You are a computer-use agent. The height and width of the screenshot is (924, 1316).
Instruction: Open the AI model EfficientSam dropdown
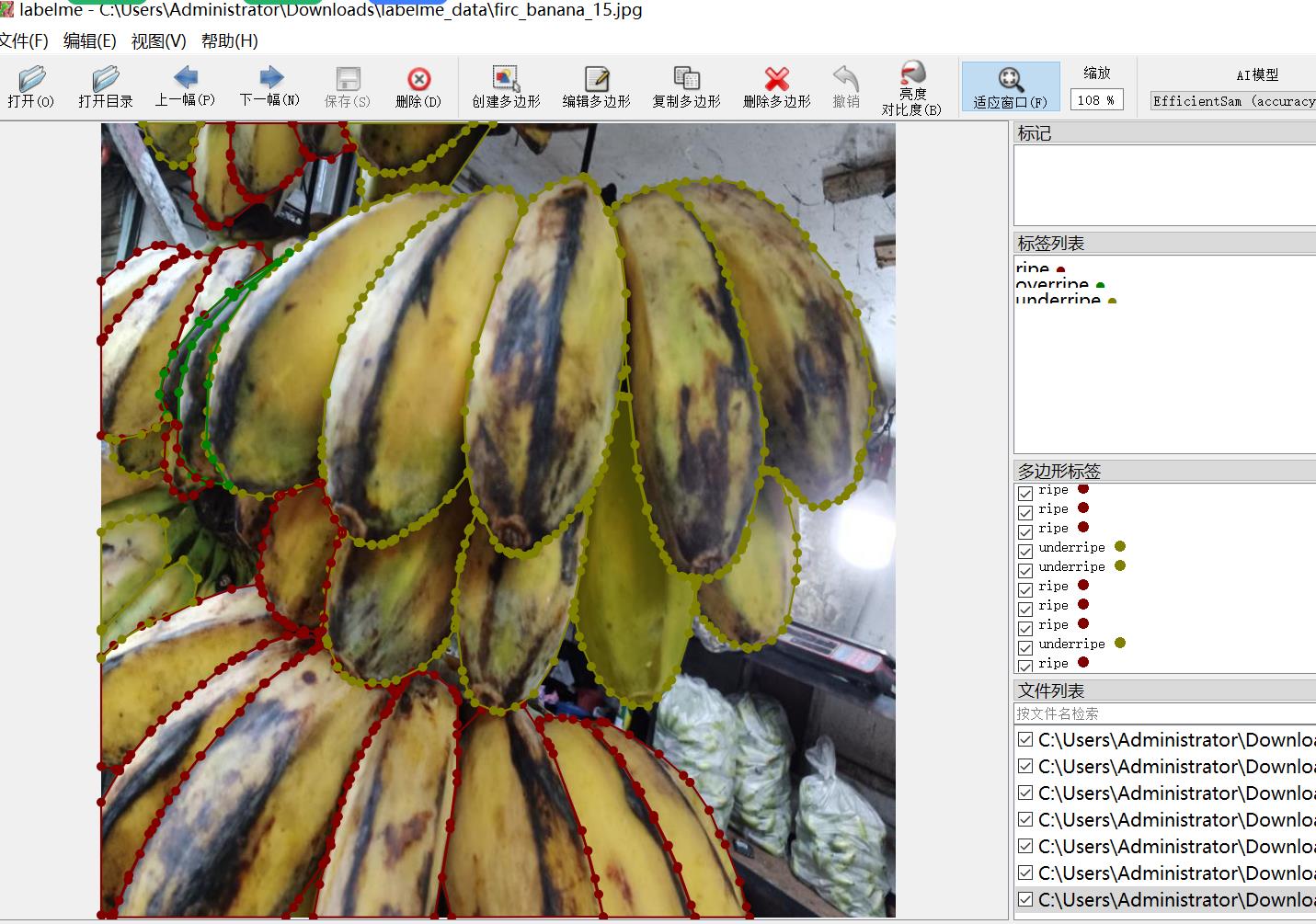(x=1232, y=101)
